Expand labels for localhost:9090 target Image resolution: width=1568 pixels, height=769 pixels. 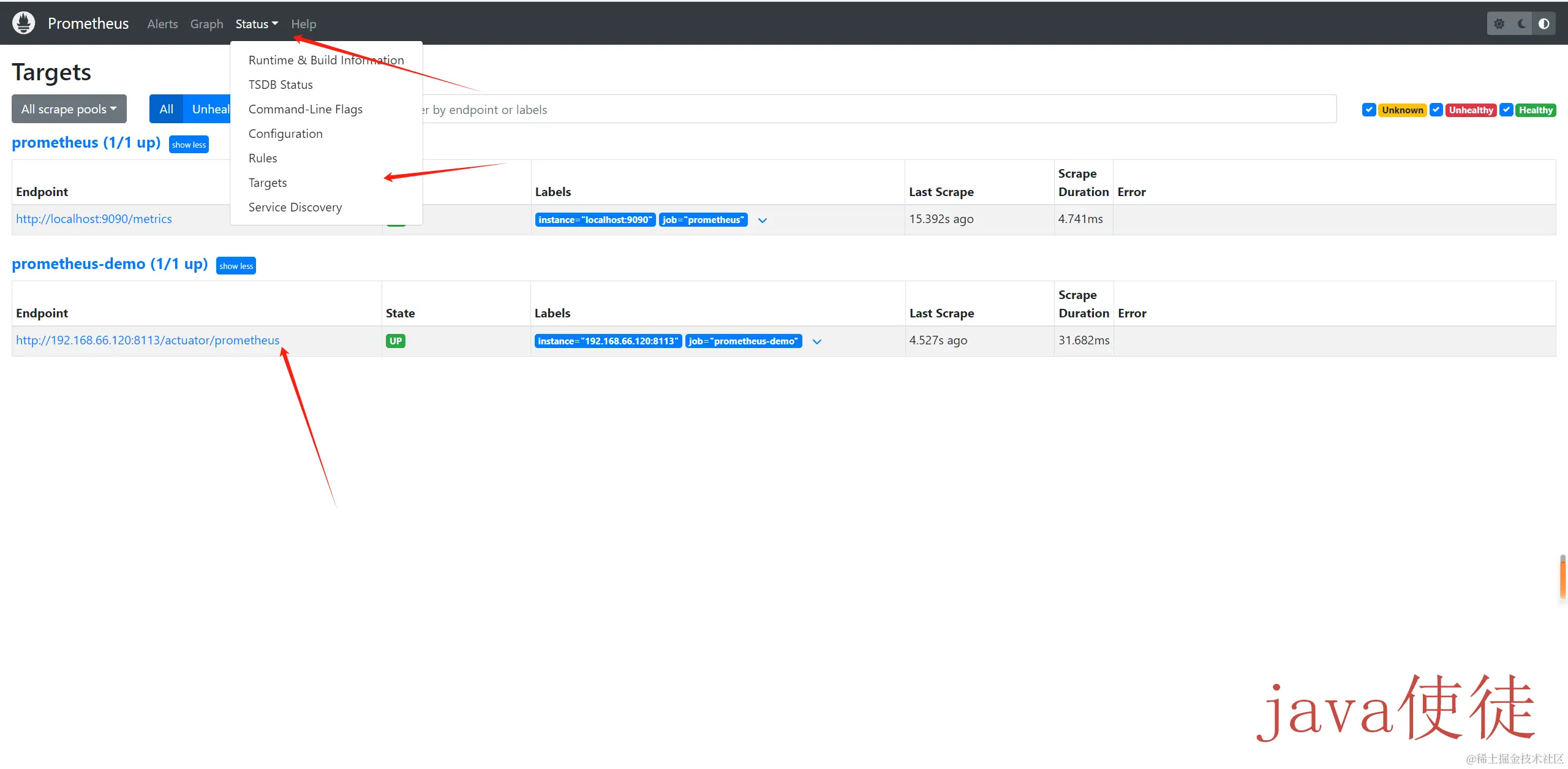click(763, 220)
